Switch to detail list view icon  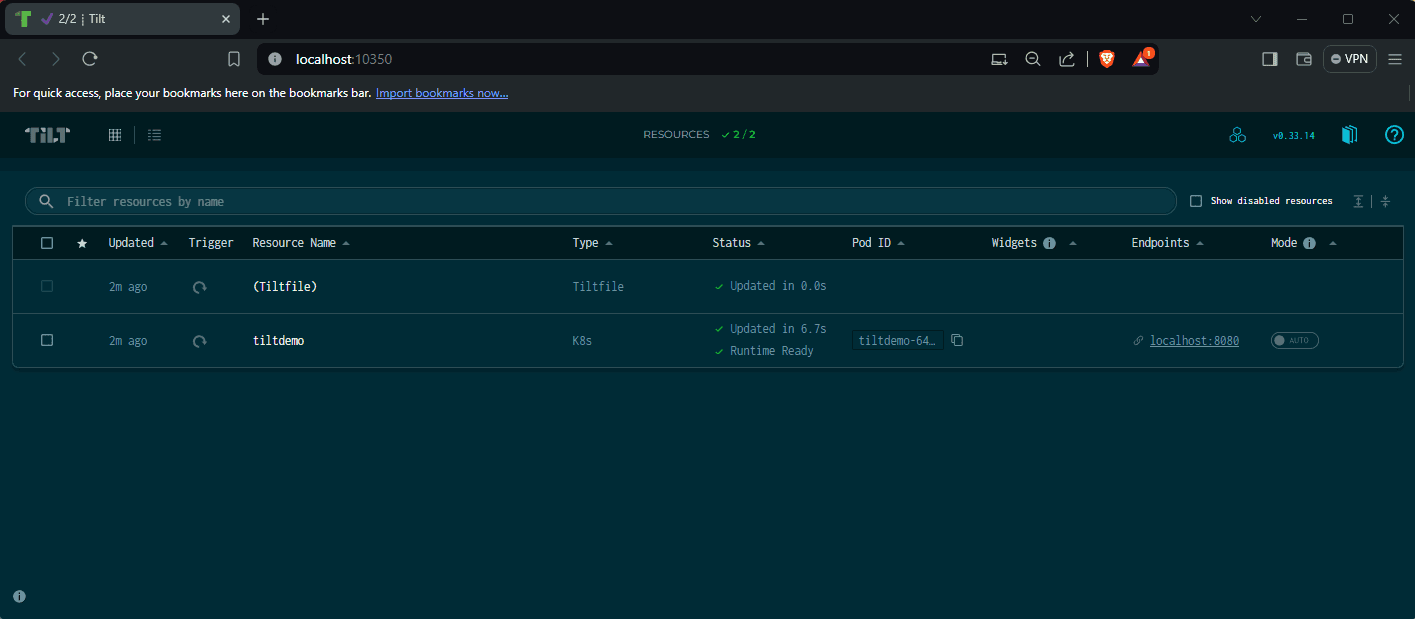coord(154,135)
